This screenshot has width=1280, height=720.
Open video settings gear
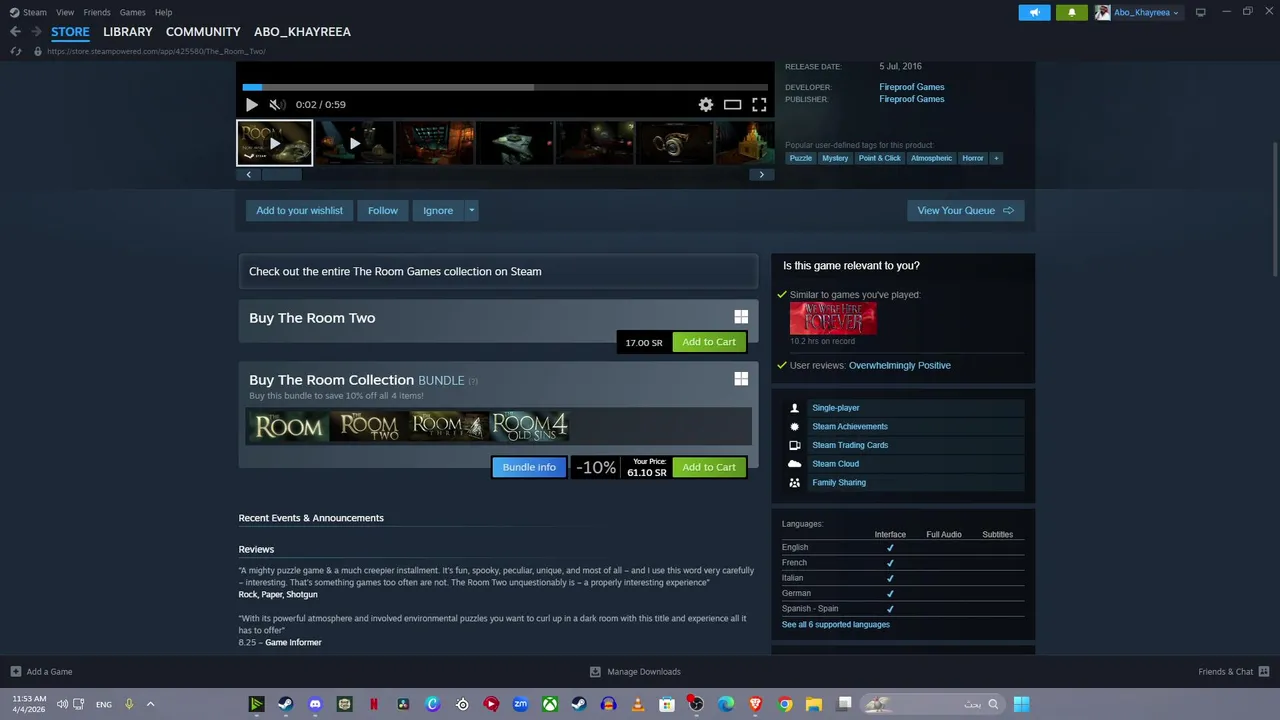[x=706, y=104]
